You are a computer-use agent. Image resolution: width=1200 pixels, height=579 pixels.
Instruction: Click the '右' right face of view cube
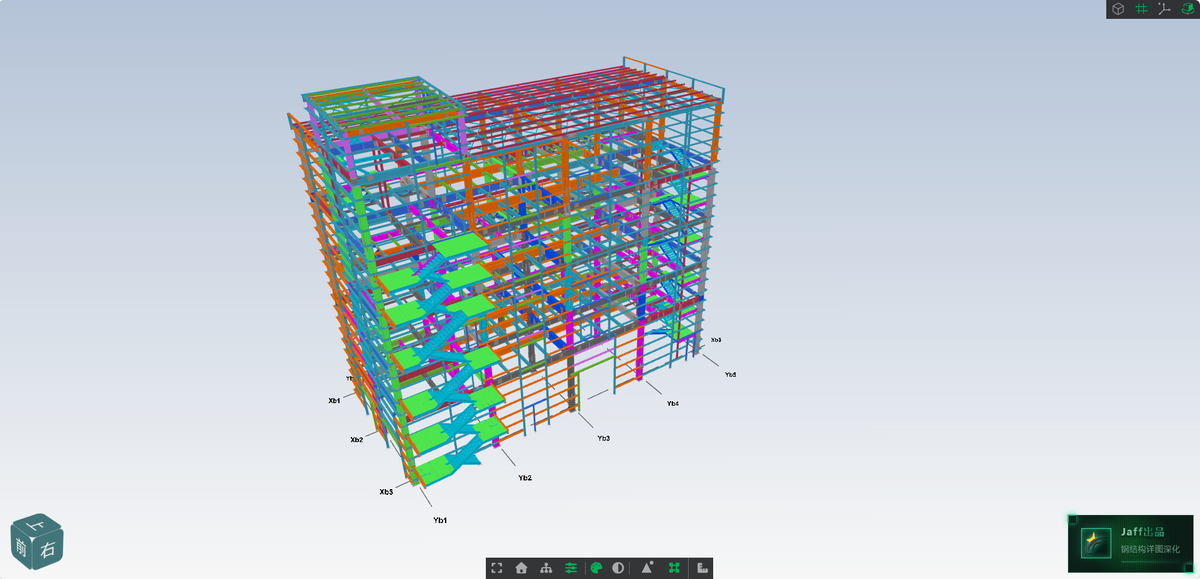click(48, 550)
